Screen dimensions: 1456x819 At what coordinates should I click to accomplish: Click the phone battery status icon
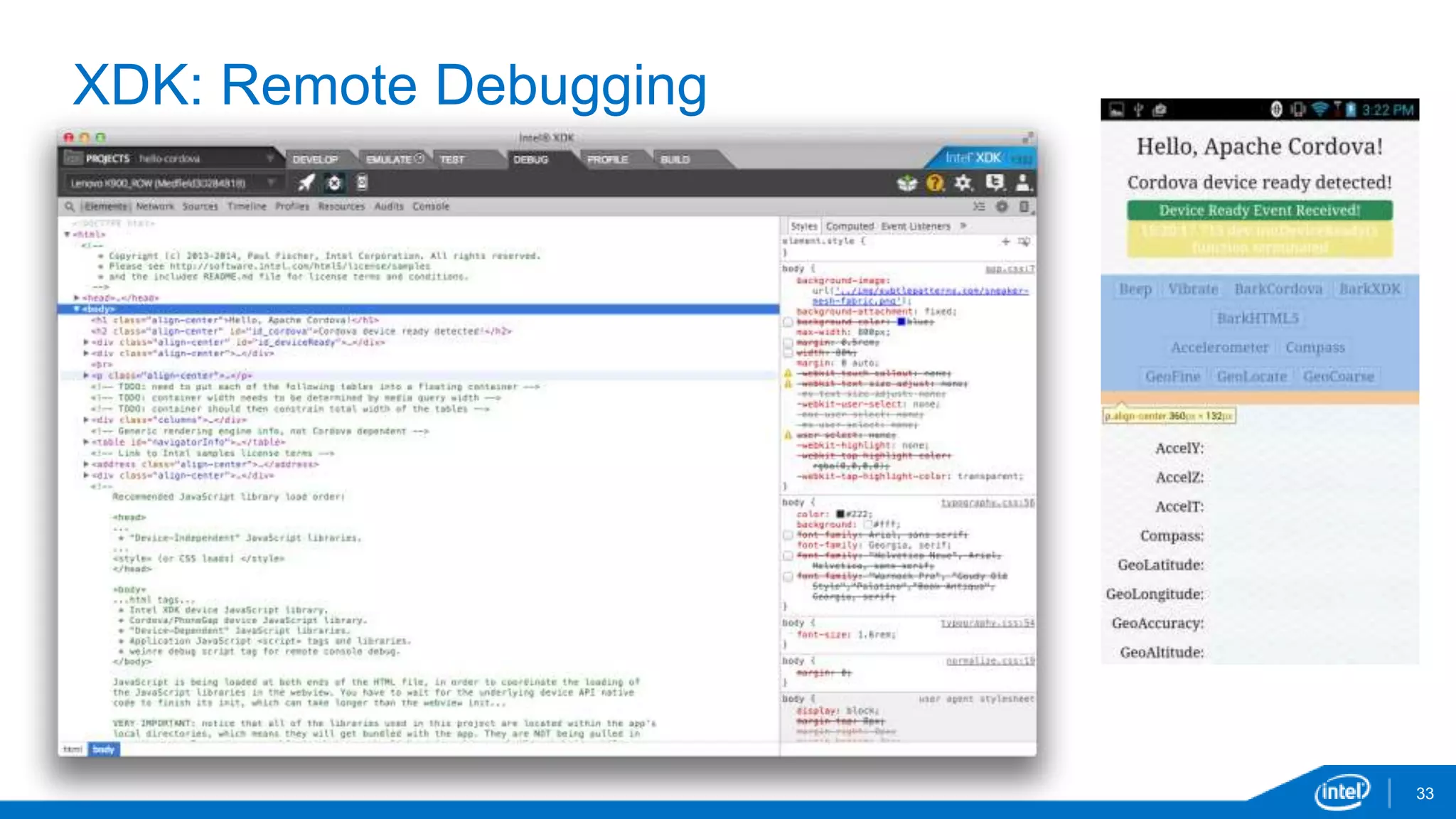tap(1351, 109)
